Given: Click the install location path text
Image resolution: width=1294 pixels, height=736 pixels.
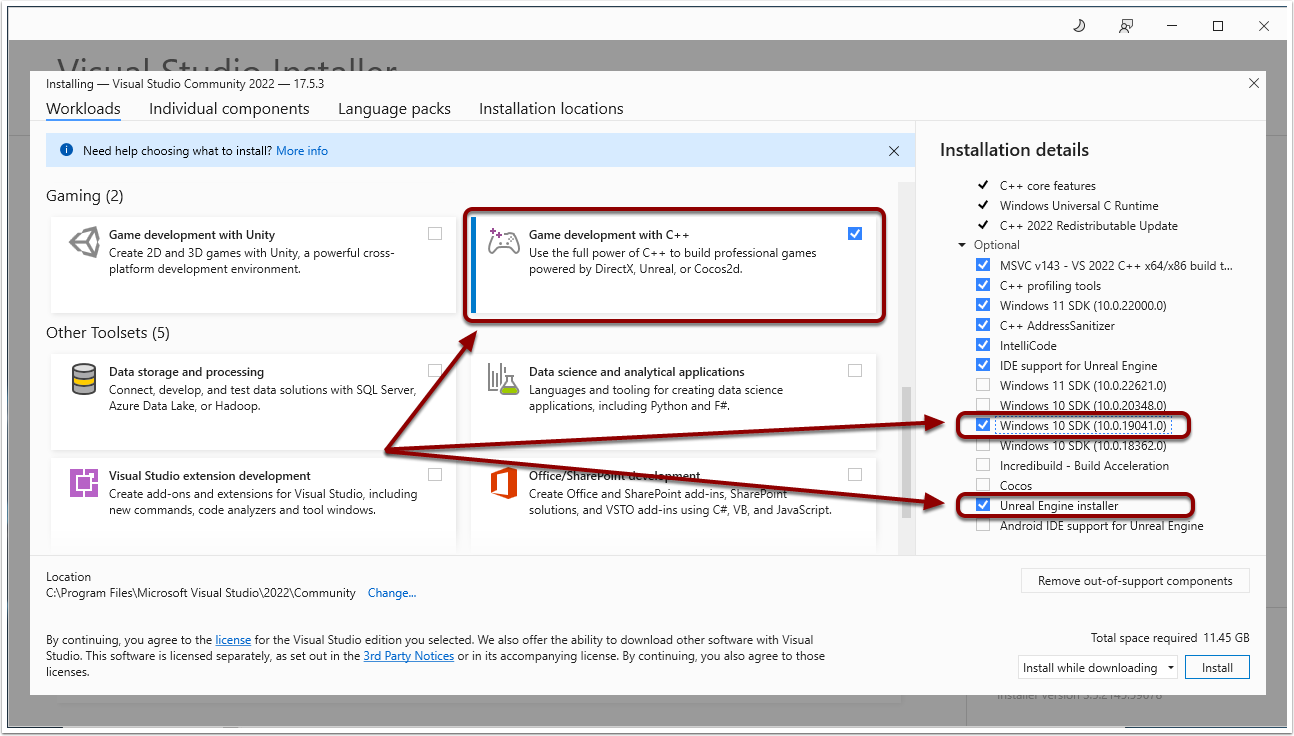Looking at the screenshot, I should 201,593.
